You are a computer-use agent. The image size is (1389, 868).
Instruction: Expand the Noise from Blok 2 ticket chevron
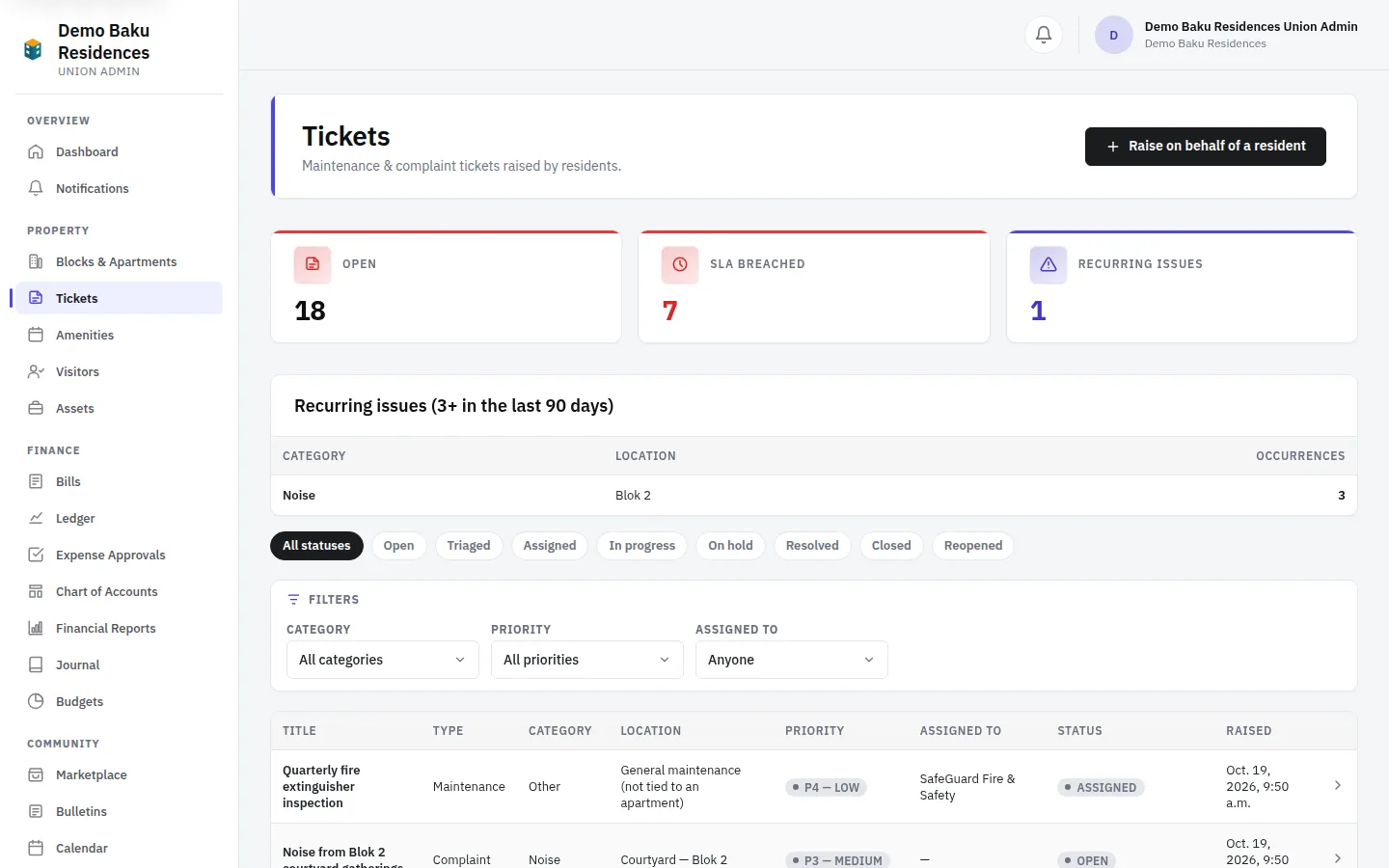(x=1338, y=858)
